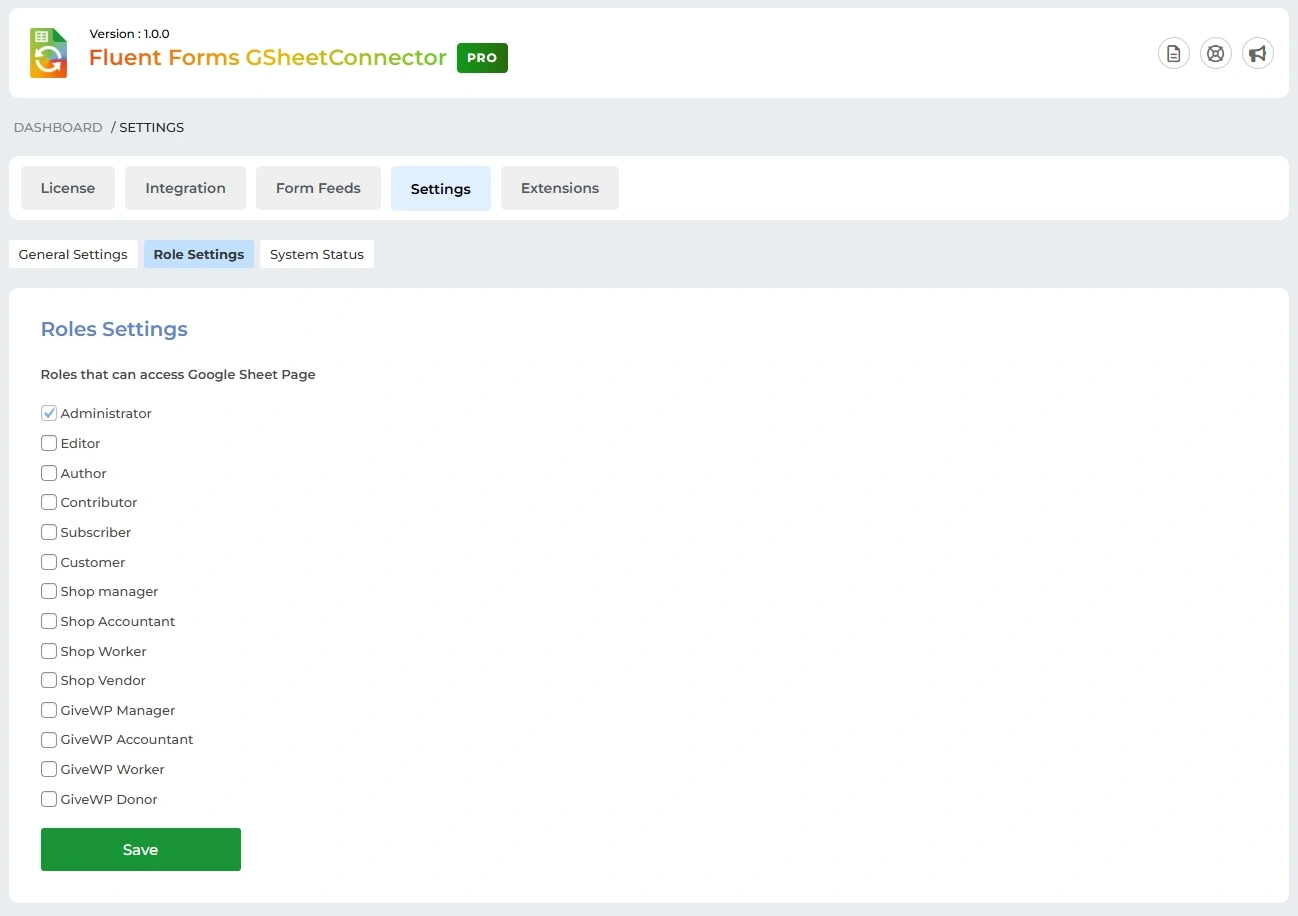Enable the Editor role checkbox
This screenshot has height=916, width=1298.
click(49, 443)
